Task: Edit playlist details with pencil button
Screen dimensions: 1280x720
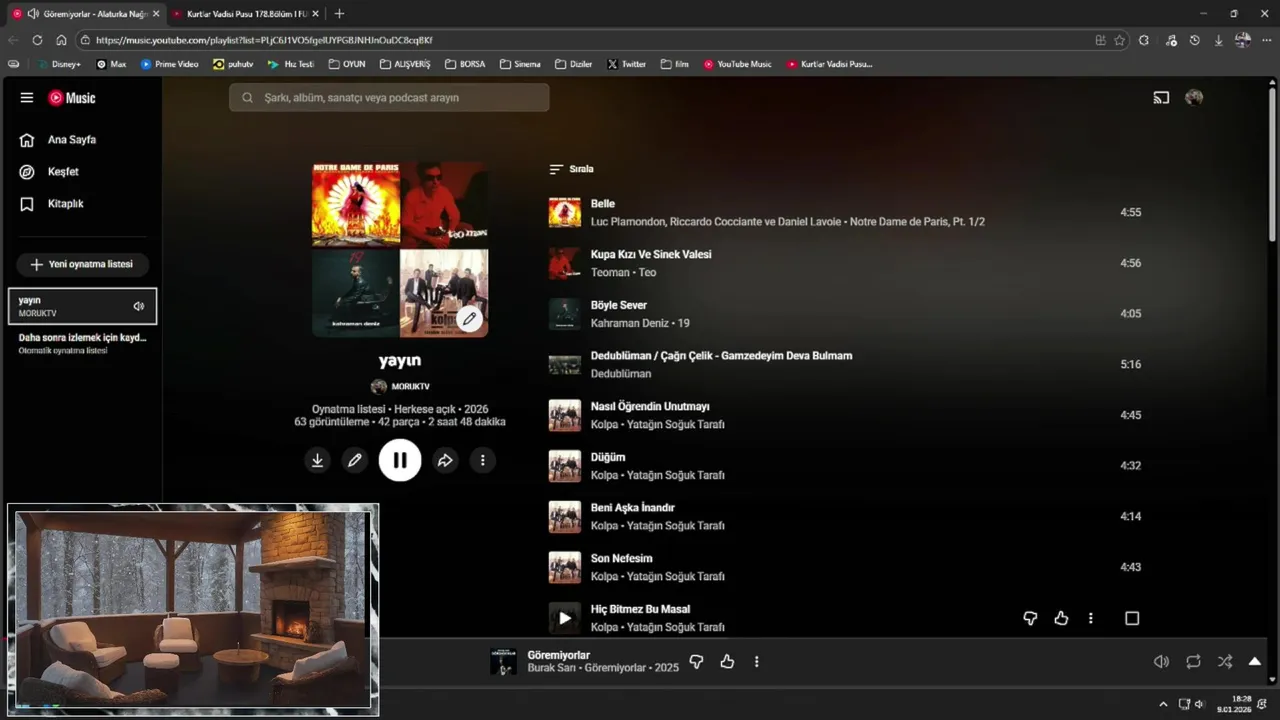Action: [354, 460]
